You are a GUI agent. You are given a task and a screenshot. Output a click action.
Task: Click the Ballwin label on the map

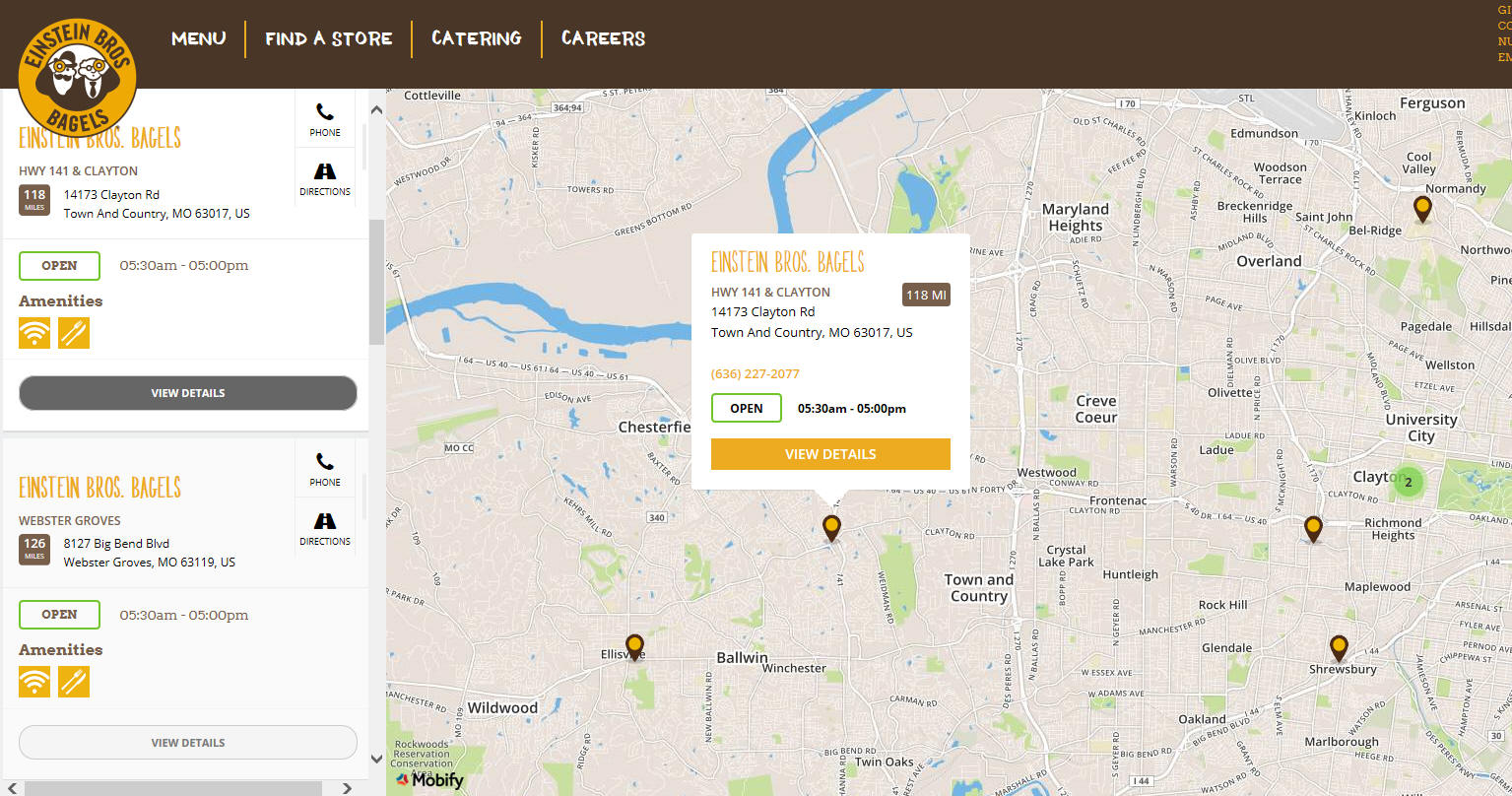pos(742,658)
